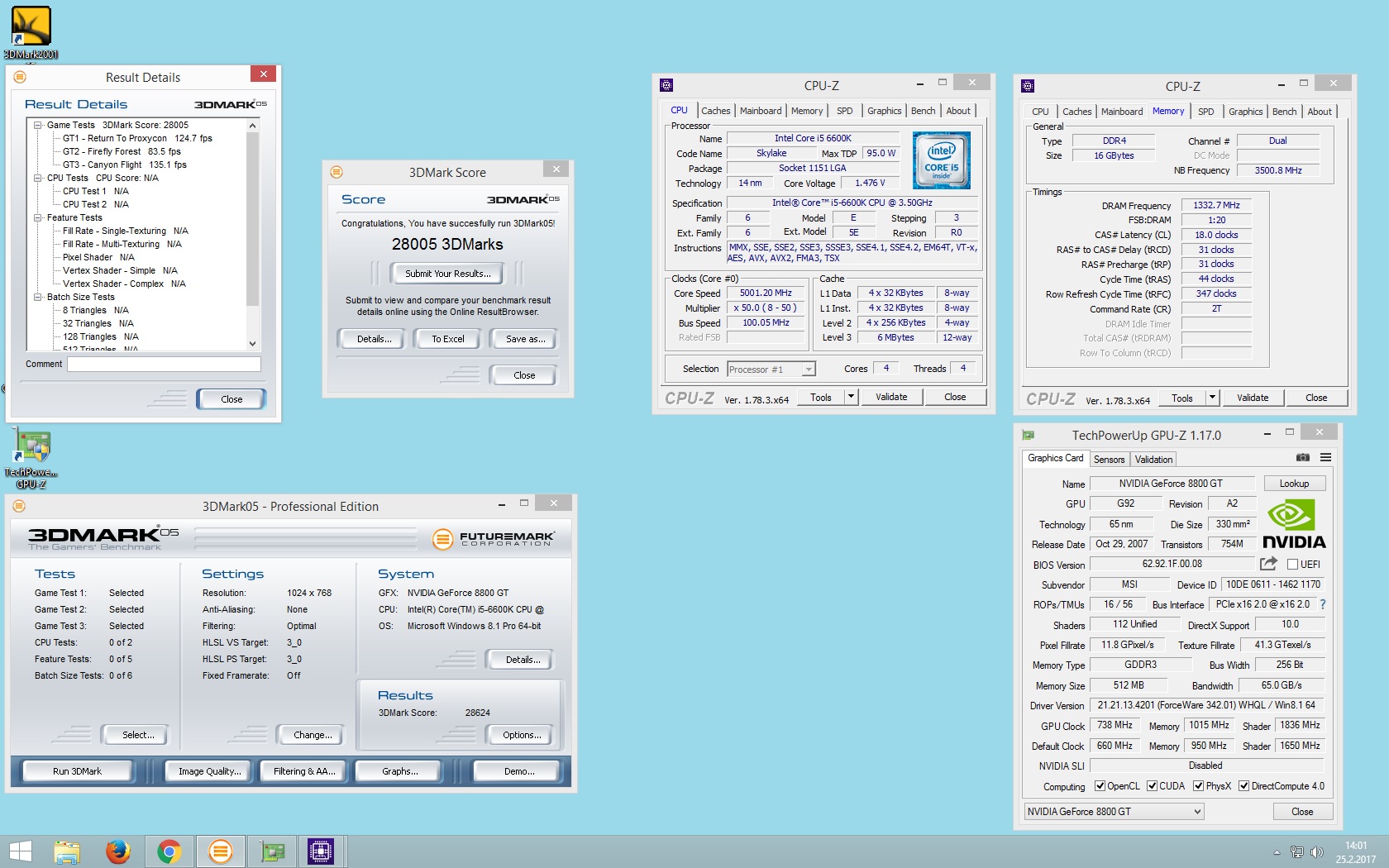Toggle the OpenCL checkbox
The image size is (1389, 868).
coord(1100,786)
